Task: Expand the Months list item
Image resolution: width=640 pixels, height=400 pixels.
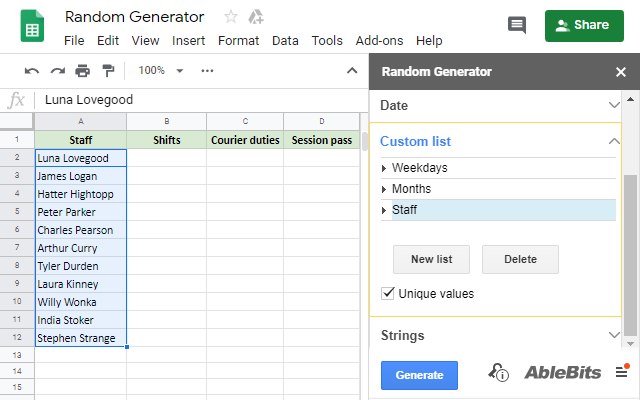Action: (385, 189)
